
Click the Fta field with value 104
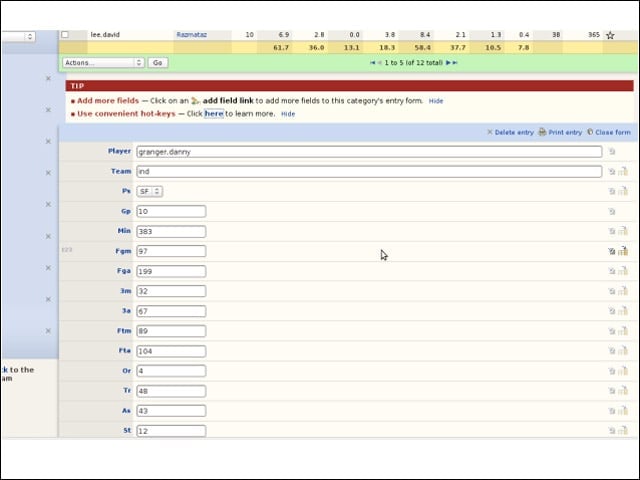pos(171,351)
